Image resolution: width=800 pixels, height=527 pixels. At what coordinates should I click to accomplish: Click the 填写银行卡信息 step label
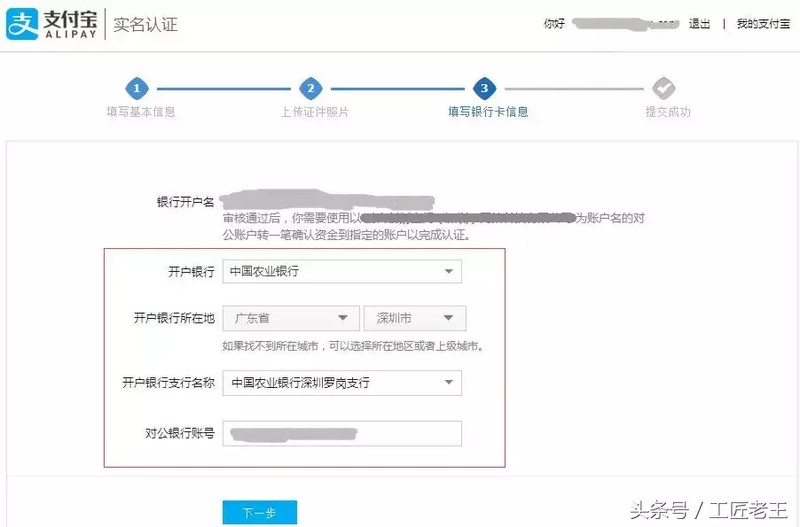click(x=488, y=112)
